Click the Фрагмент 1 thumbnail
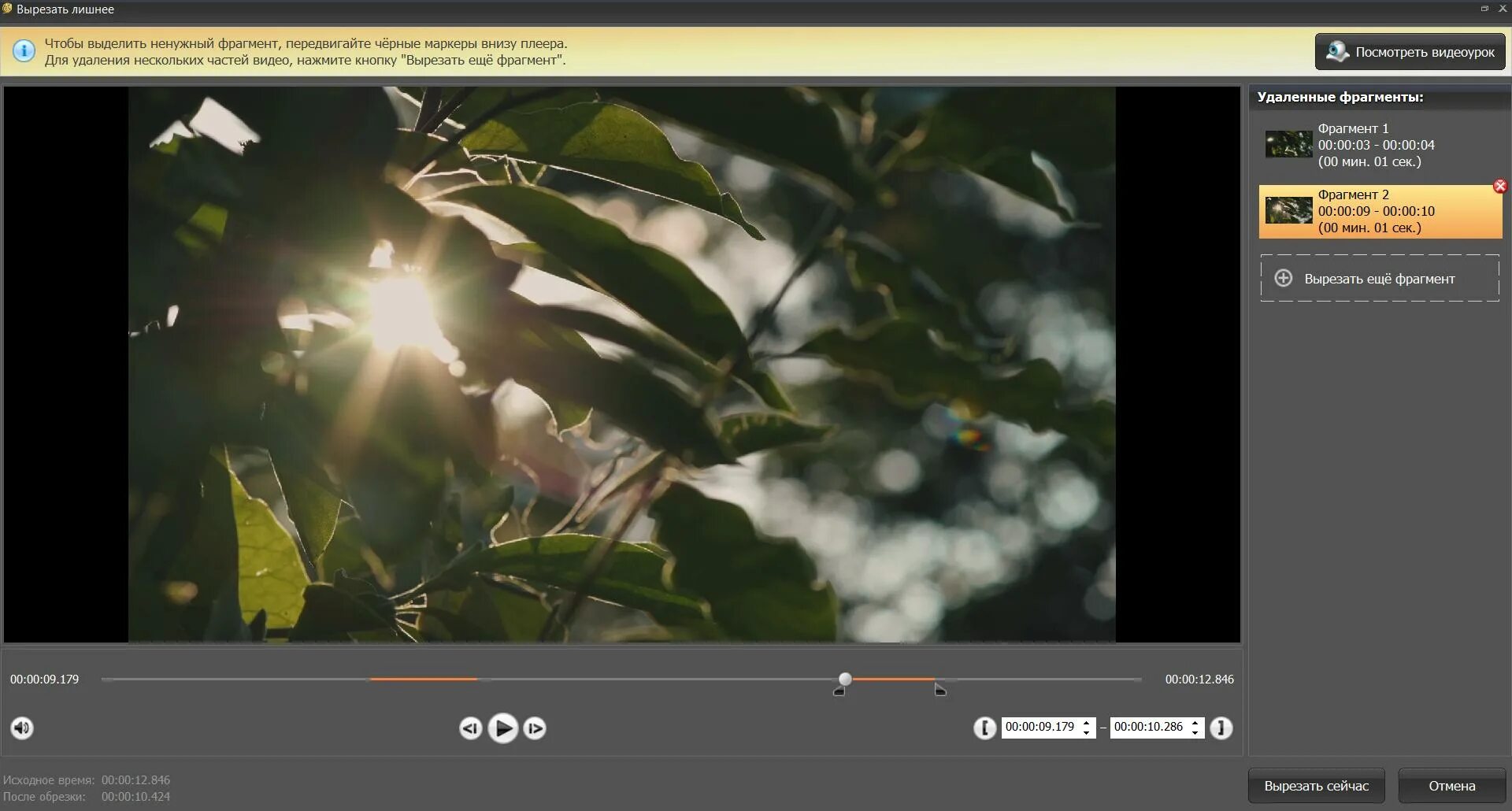The width and height of the screenshot is (1512, 811). tap(1288, 144)
